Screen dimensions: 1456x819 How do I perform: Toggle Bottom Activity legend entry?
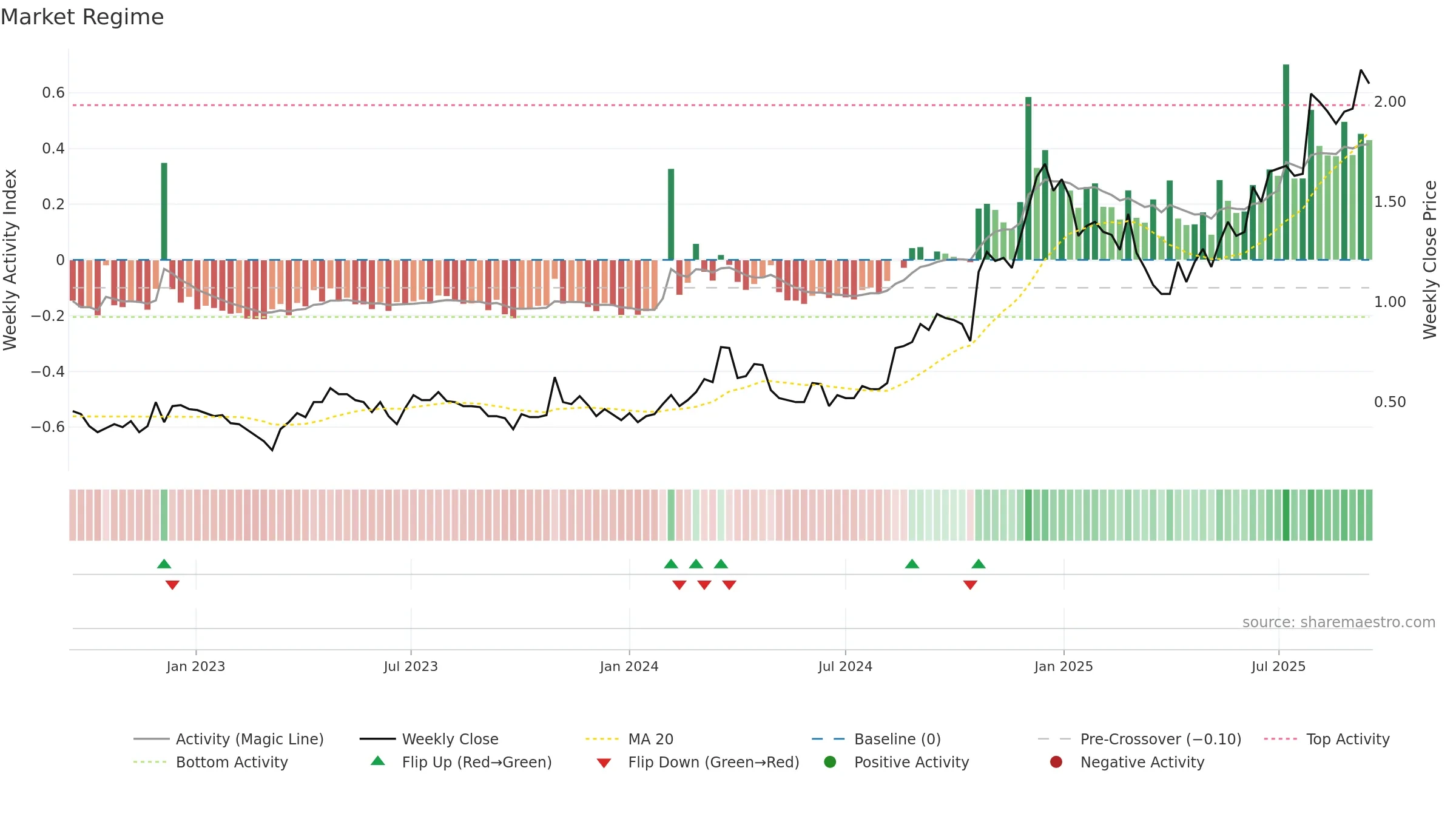tap(211, 762)
